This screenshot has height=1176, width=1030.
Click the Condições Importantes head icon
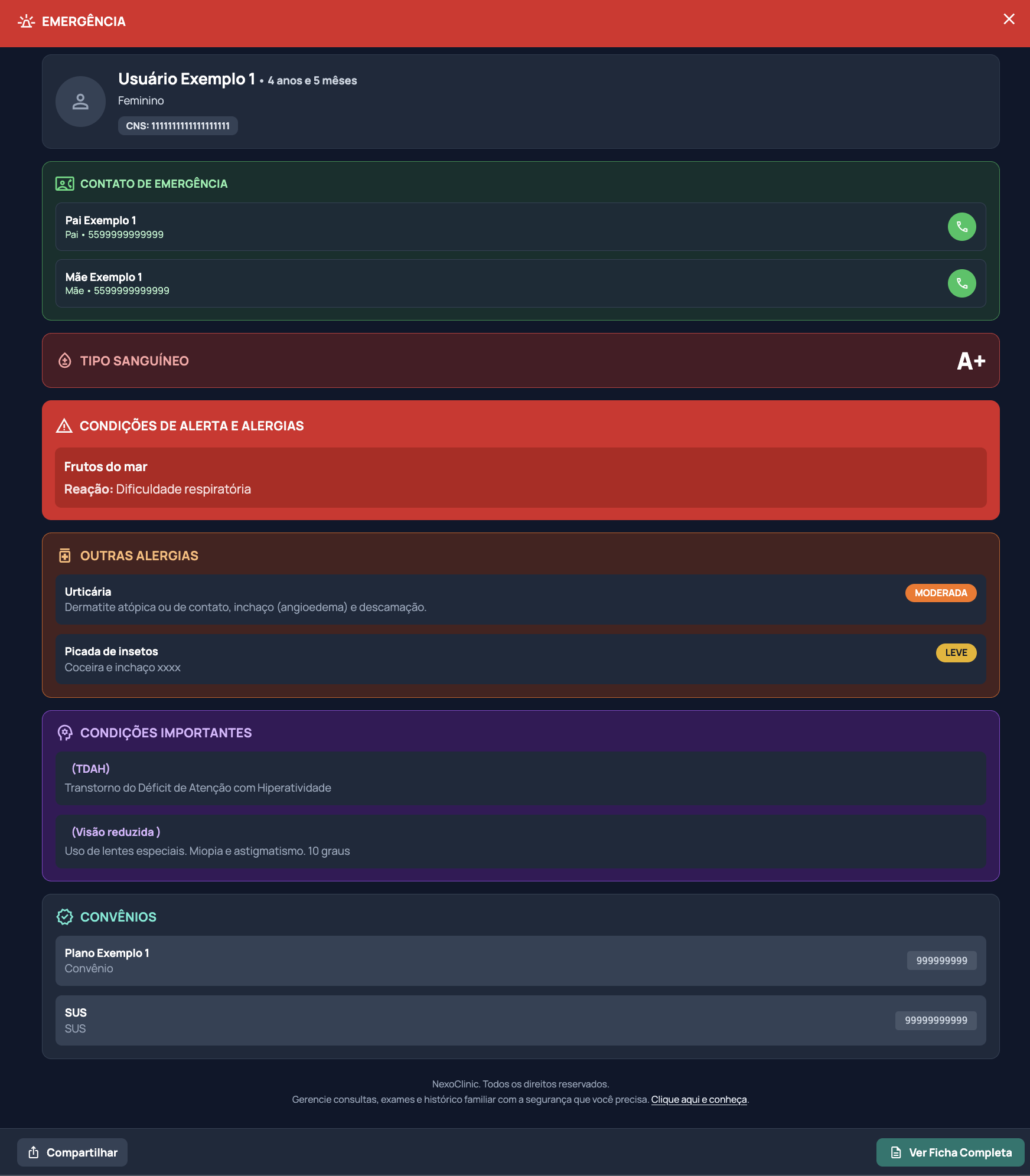click(x=65, y=733)
